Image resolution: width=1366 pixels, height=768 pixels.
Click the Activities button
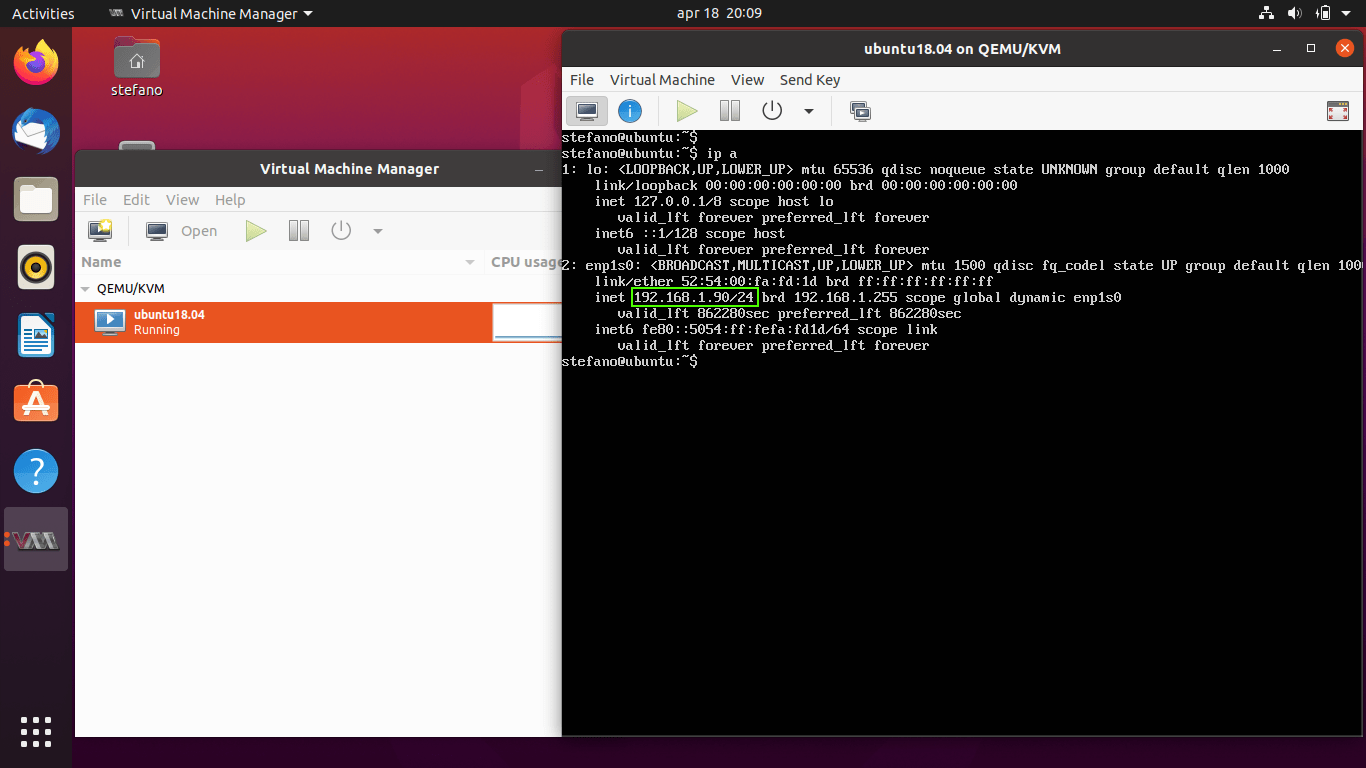[43, 14]
